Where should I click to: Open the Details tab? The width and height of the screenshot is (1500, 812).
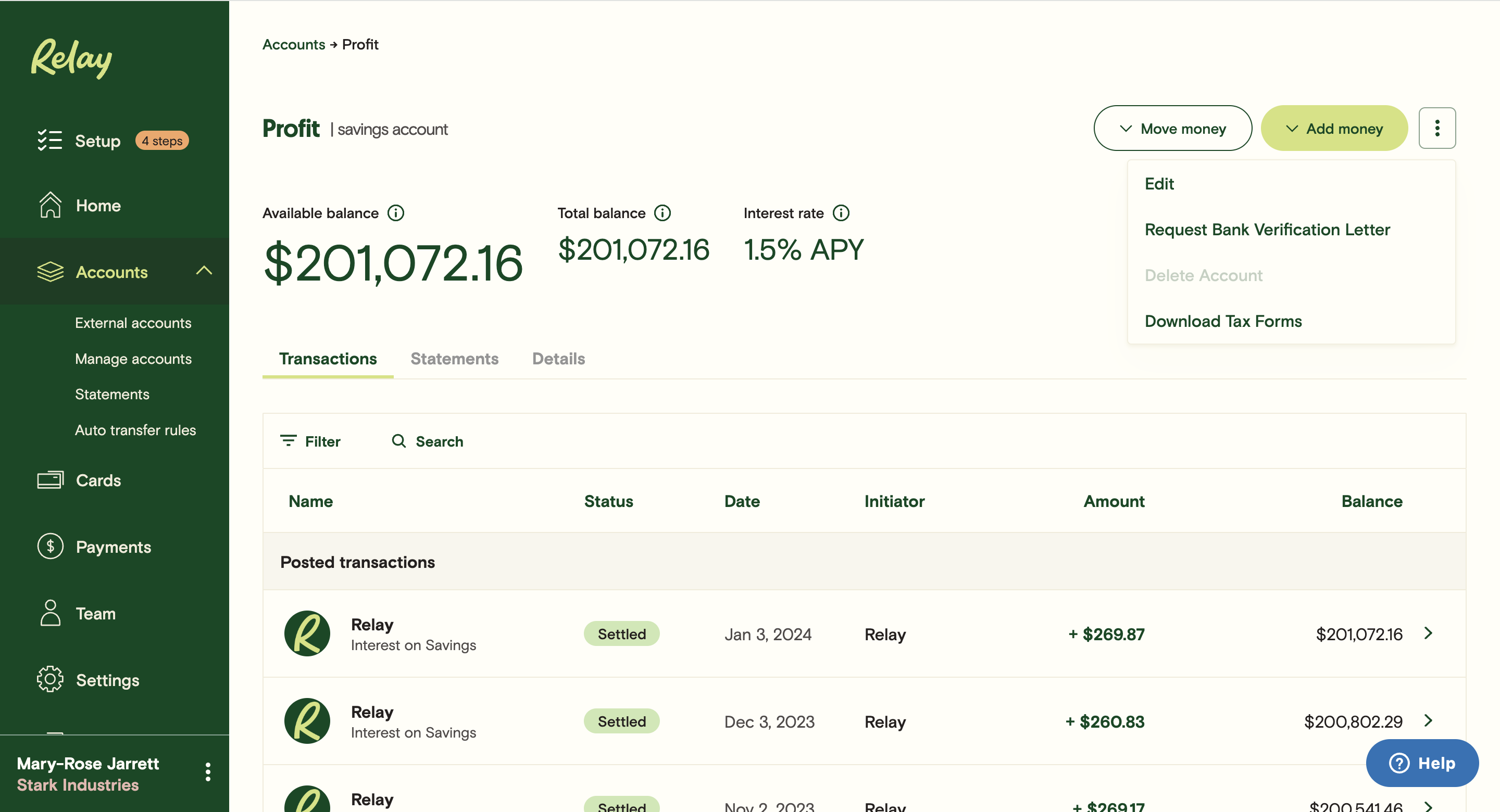pos(558,359)
